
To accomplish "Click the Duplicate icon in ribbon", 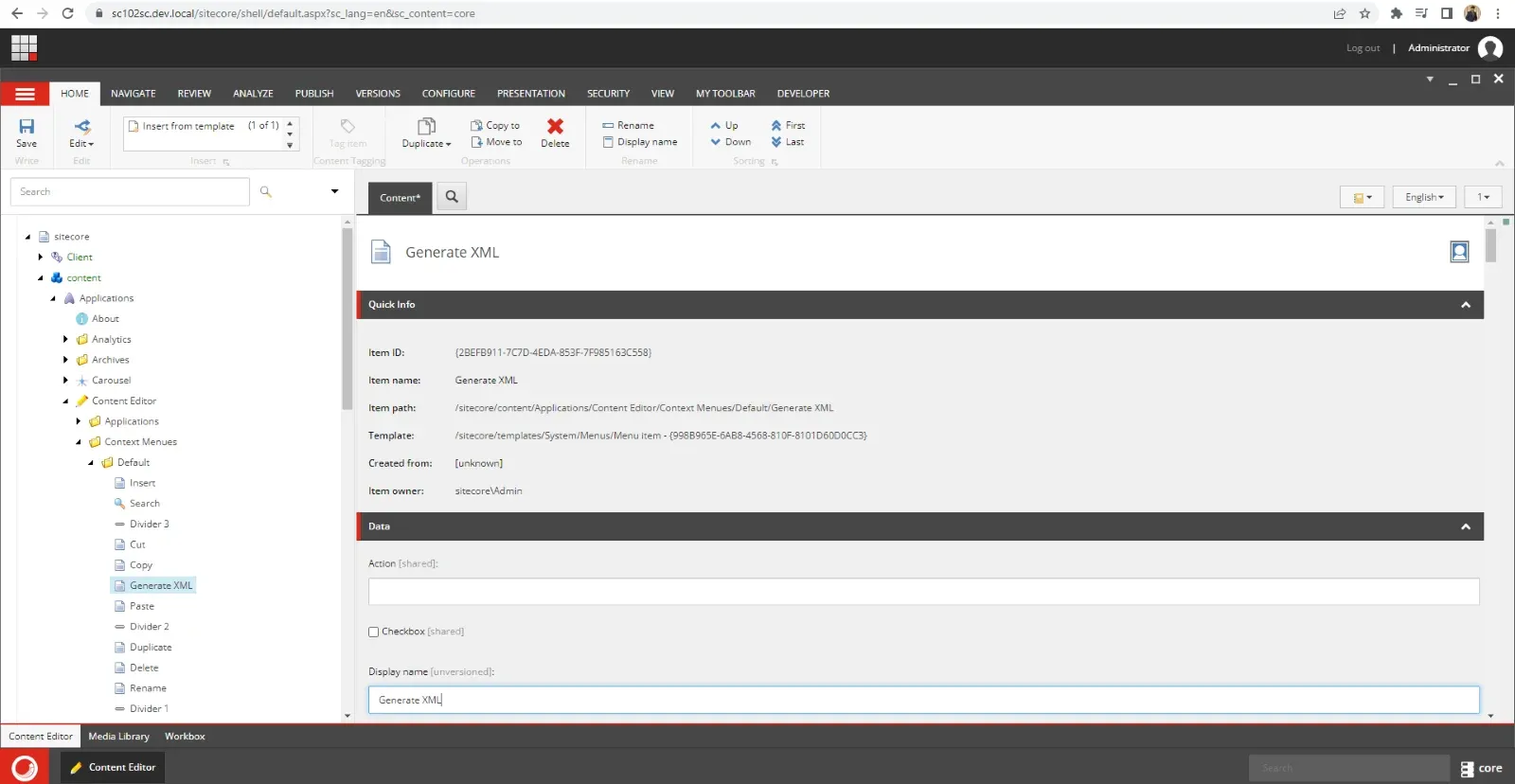I will 426,127.
